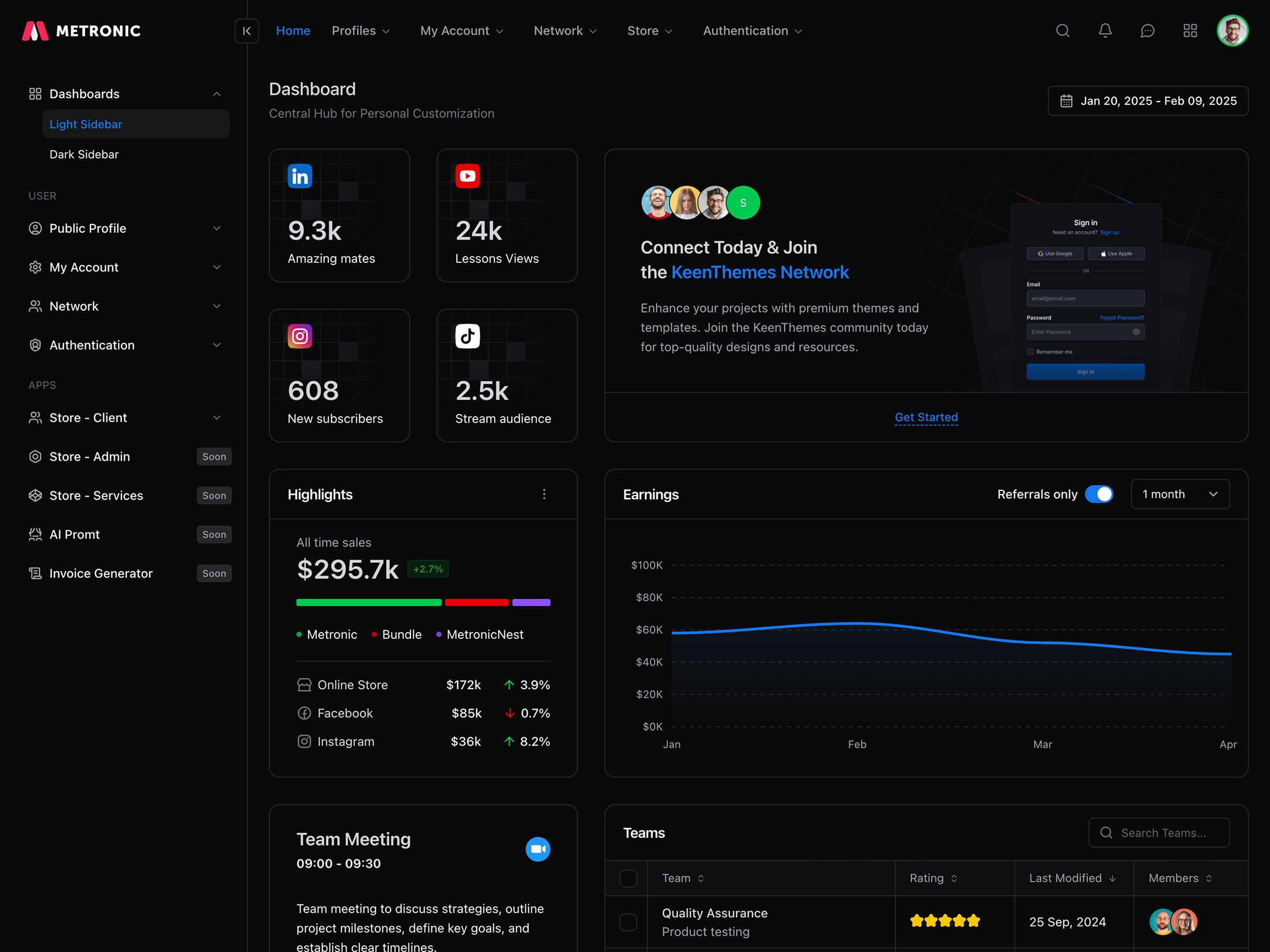Viewport: 1270px width, 952px height.
Task: Select Dark Sidebar in sidebar
Action: click(x=84, y=154)
